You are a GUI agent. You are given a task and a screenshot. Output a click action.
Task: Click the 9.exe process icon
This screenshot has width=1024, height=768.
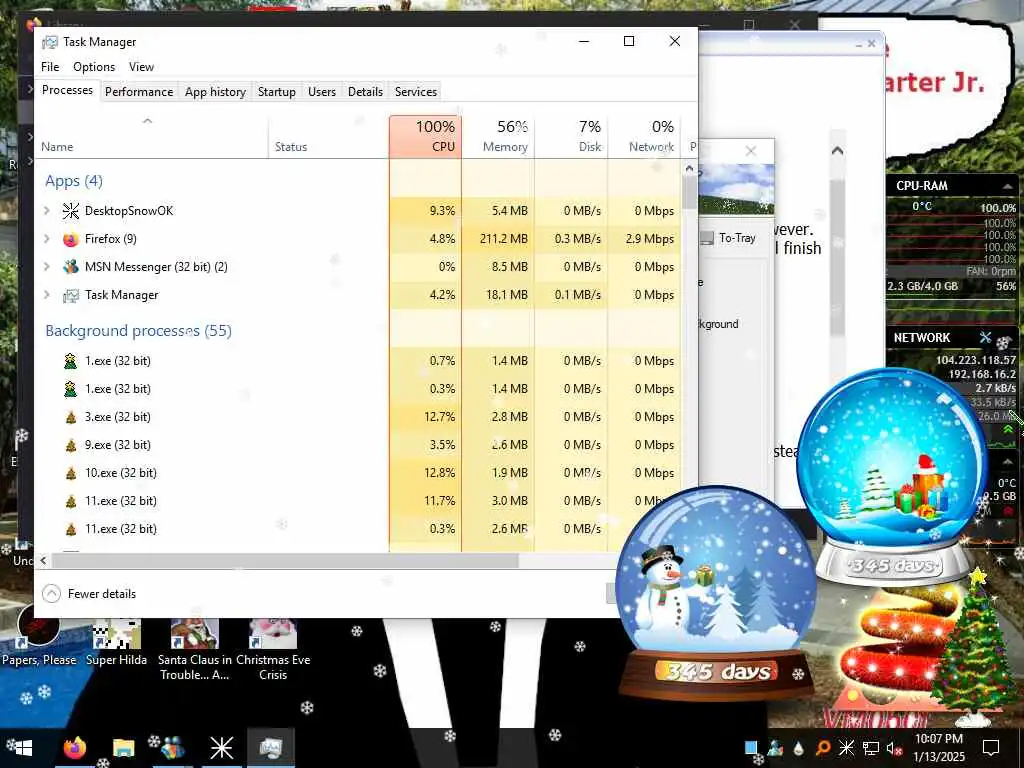71,445
